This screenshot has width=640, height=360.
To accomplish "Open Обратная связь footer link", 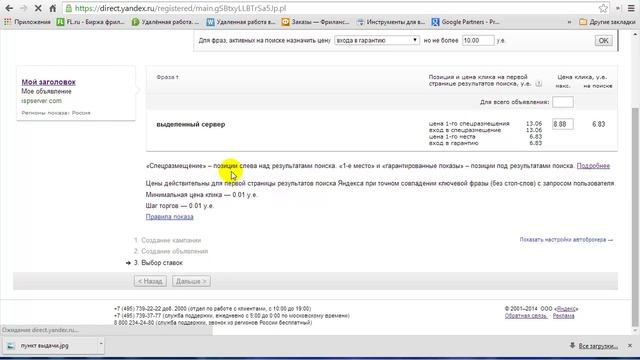I will click(x=526, y=316).
